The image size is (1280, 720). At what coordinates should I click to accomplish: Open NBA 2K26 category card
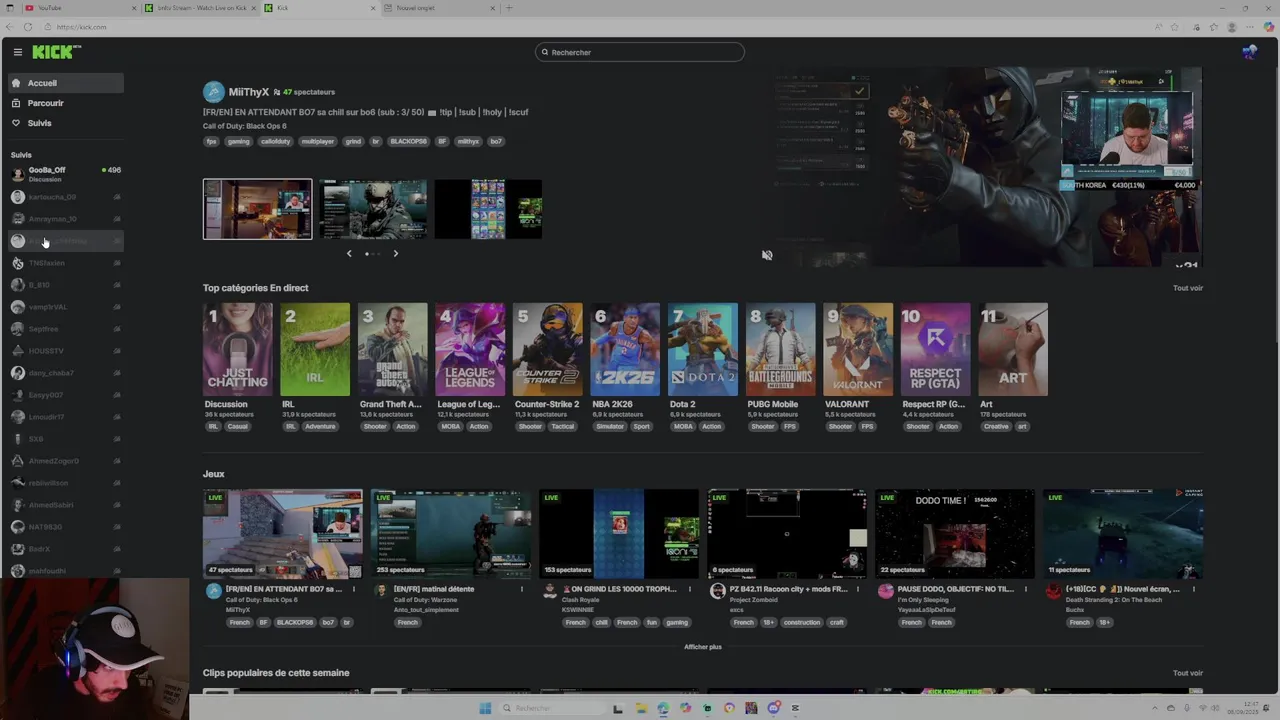coord(625,349)
